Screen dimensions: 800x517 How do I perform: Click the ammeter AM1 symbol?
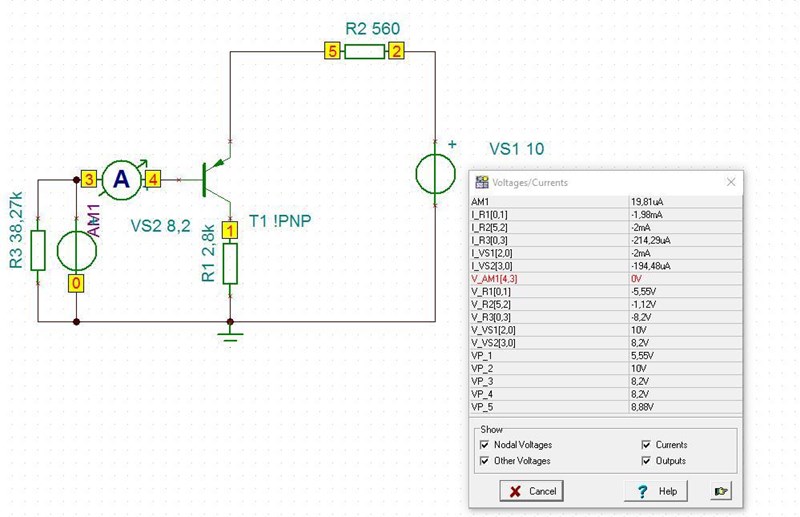coord(122,179)
